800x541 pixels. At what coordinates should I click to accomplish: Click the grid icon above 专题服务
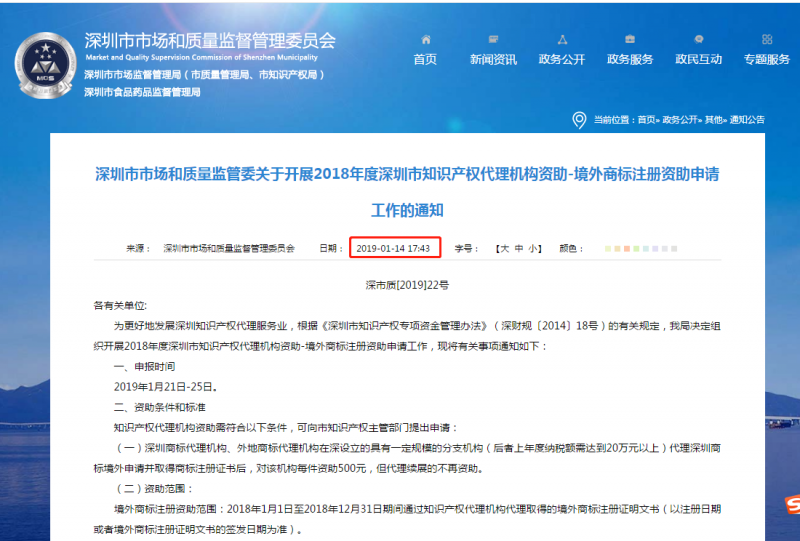click(766, 40)
